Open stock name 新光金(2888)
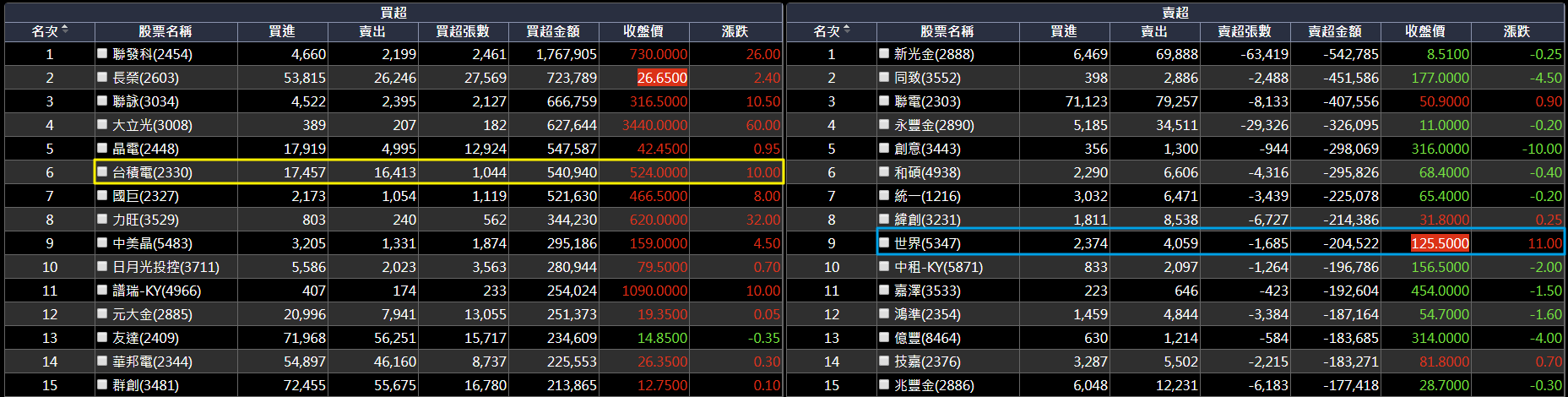Image resolution: width=1568 pixels, height=397 pixels. [935, 54]
